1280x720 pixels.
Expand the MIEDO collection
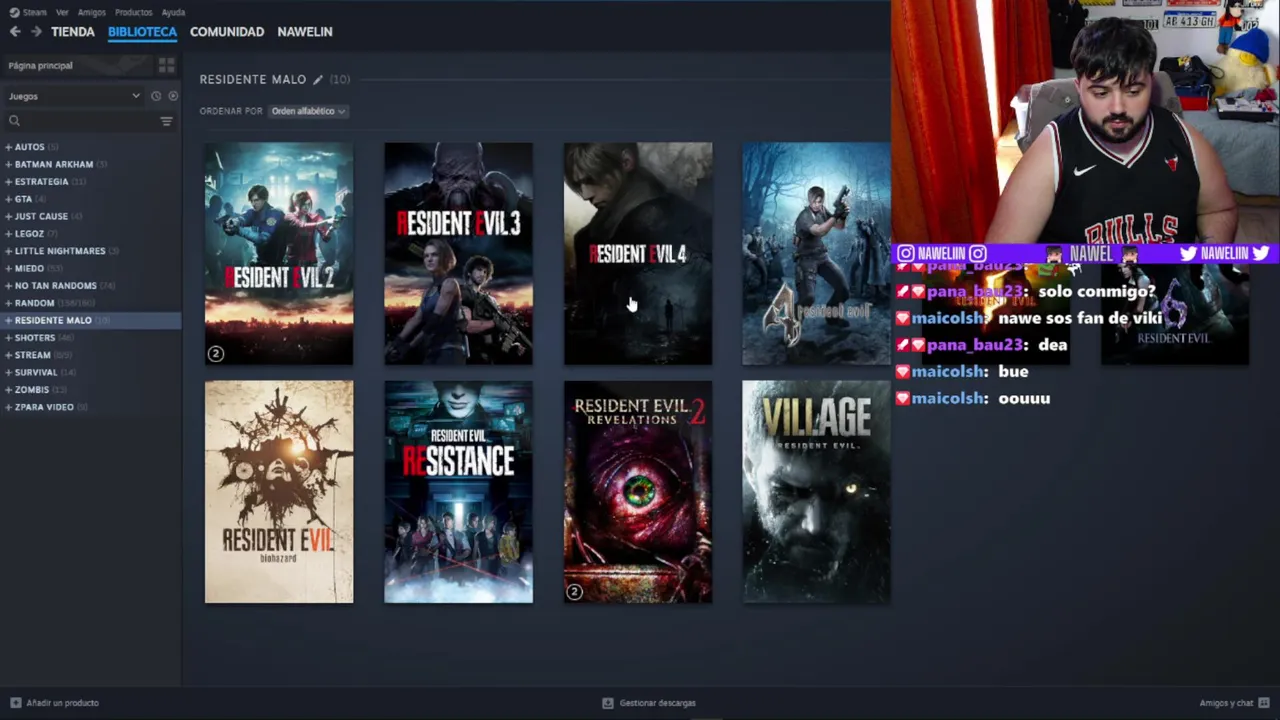[8, 268]
